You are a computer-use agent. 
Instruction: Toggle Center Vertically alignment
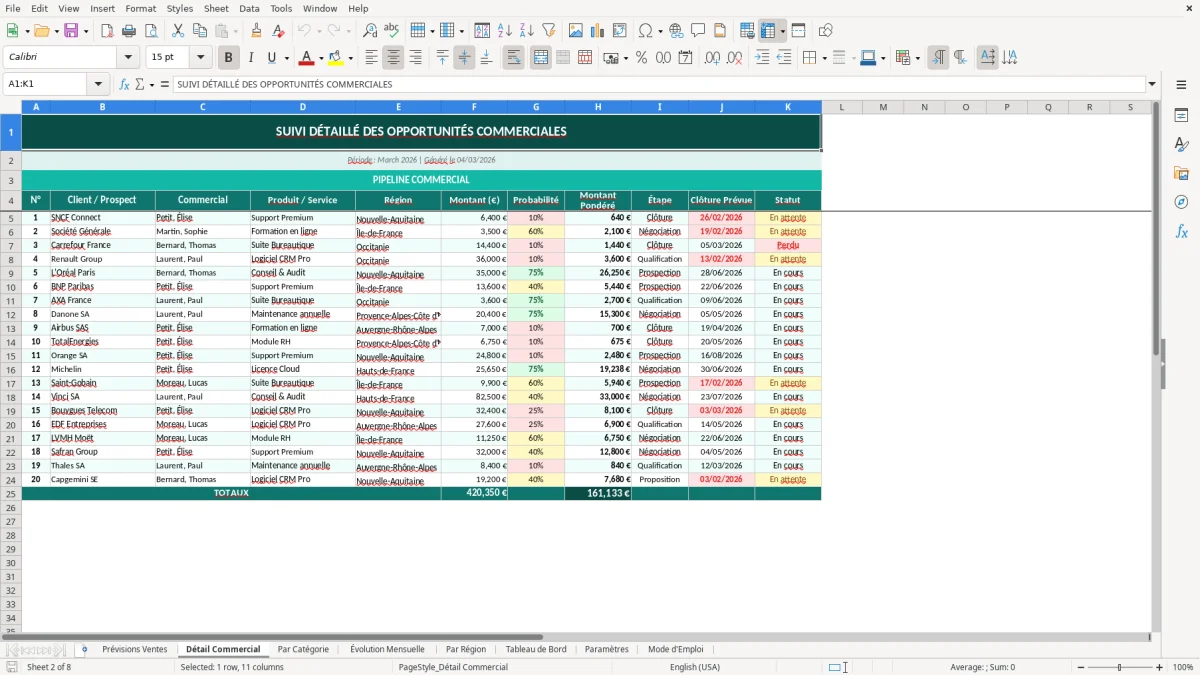click(x=464, y=58)
